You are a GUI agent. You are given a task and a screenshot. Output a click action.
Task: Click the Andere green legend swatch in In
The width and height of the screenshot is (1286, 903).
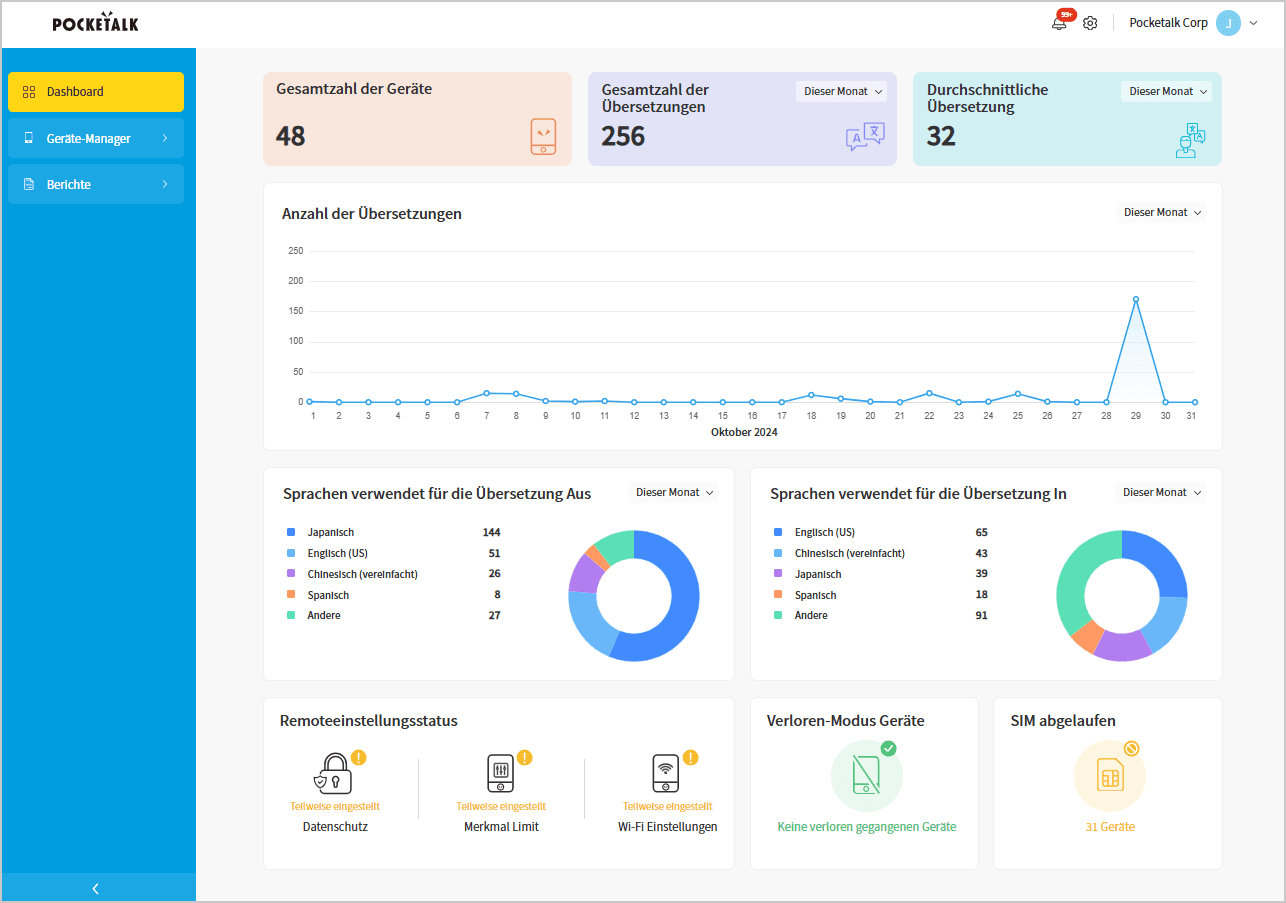tap(778, 615)
